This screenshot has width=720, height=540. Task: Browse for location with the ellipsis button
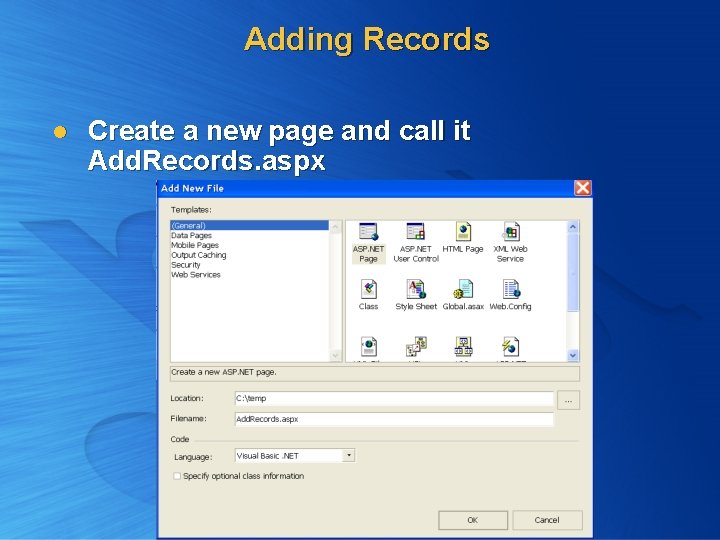(x=568, y=400)
